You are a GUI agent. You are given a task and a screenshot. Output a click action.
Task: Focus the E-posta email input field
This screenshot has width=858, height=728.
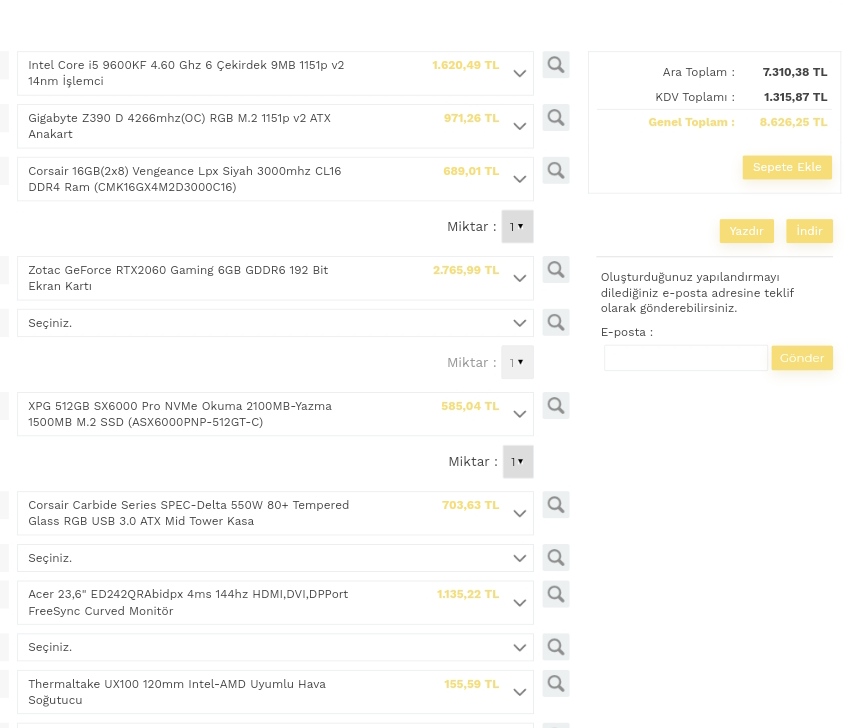coord(686,358)
